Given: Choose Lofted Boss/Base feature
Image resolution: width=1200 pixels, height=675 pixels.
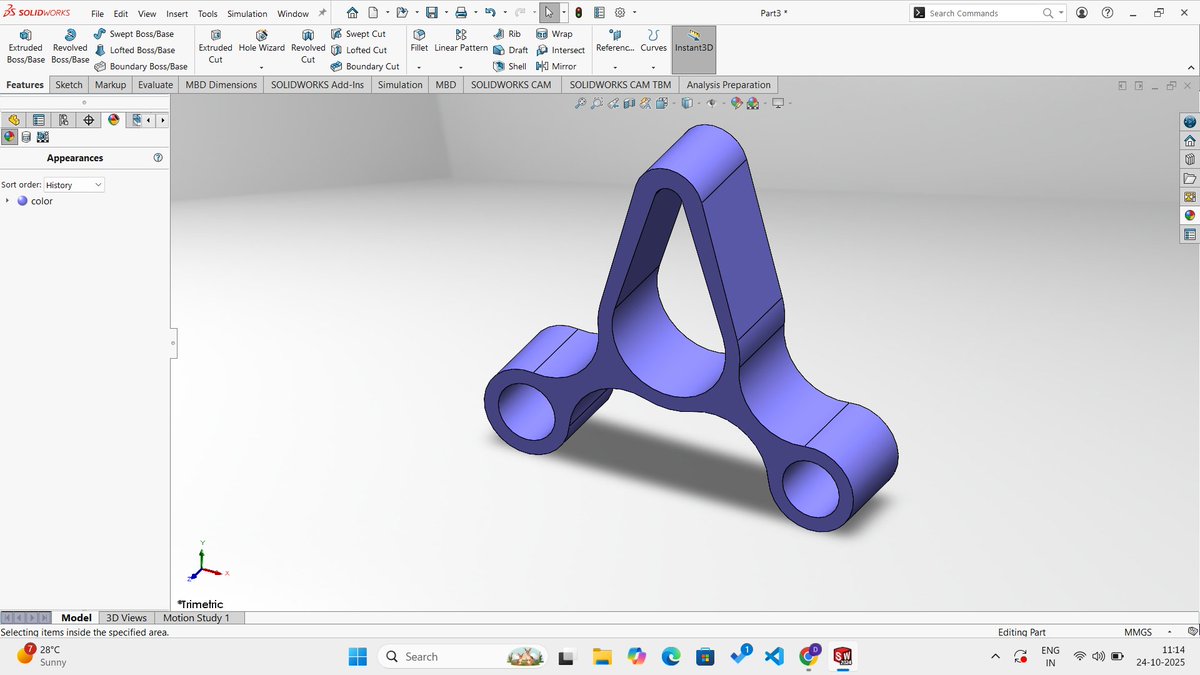Looking at the screenshot, I should [x=134, y=50].
